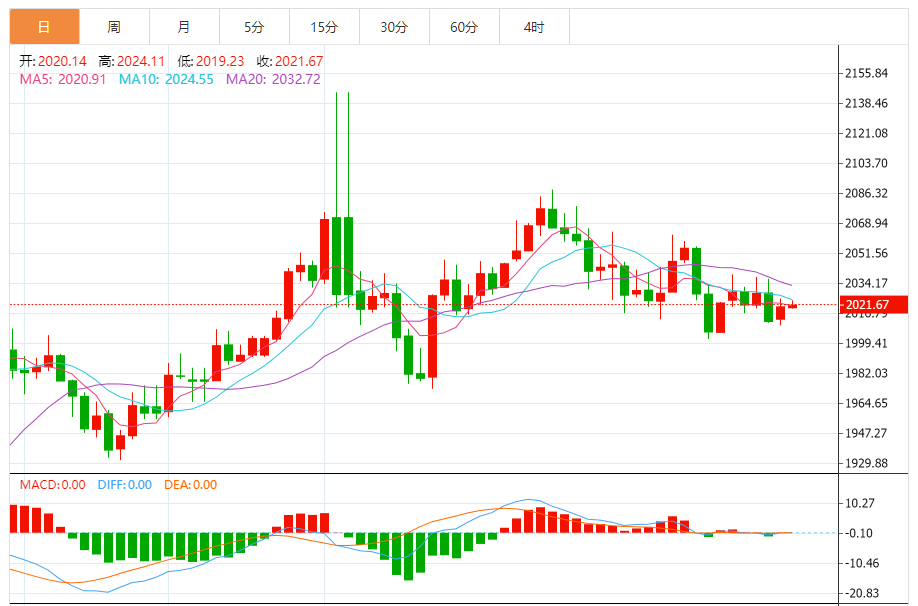Image resolution: width=918 pixels, height=606 pixels.
Task: Click the red current price tag 2021.67
Action: click(x=874, y=304)
